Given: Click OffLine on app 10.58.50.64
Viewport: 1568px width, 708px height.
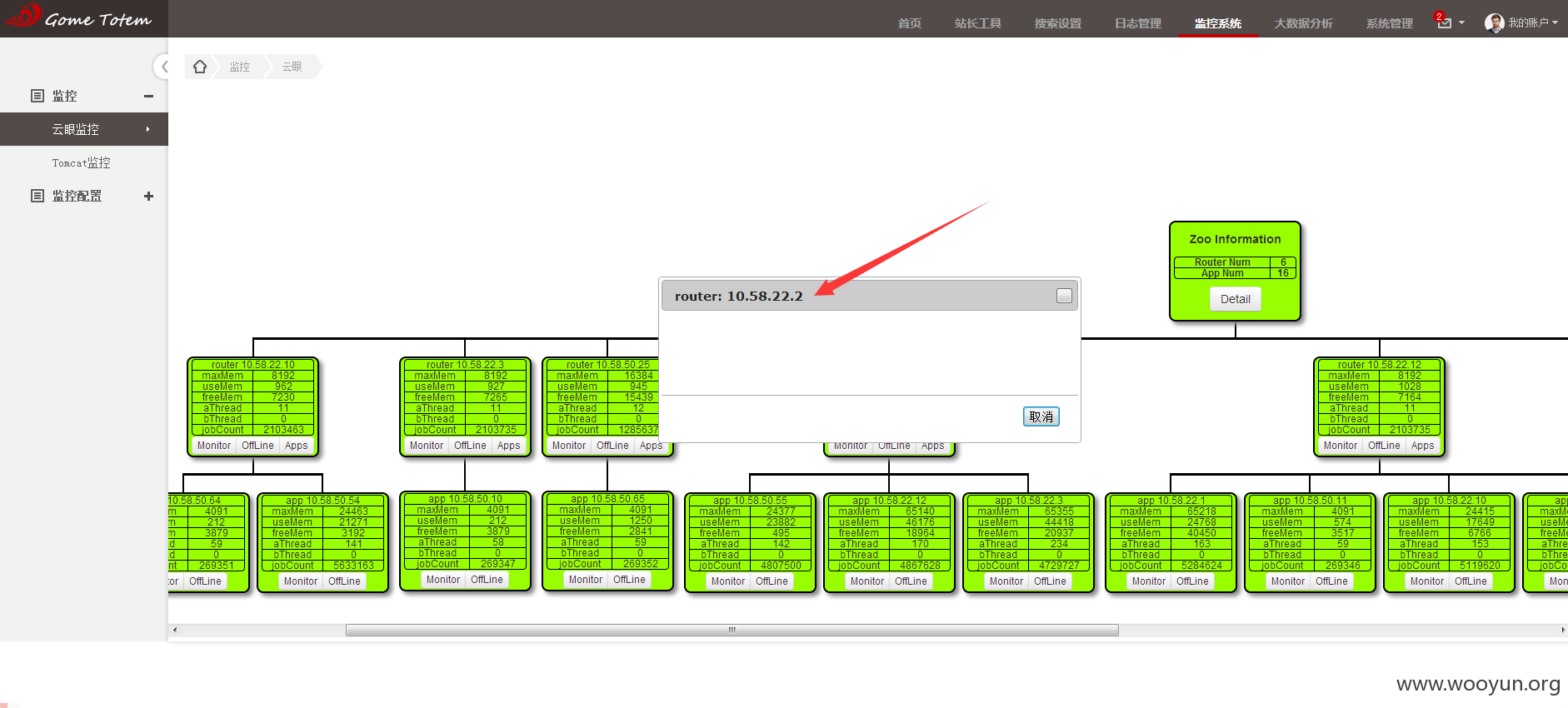Looking at the screenshot, I should [x=205, y=581].
